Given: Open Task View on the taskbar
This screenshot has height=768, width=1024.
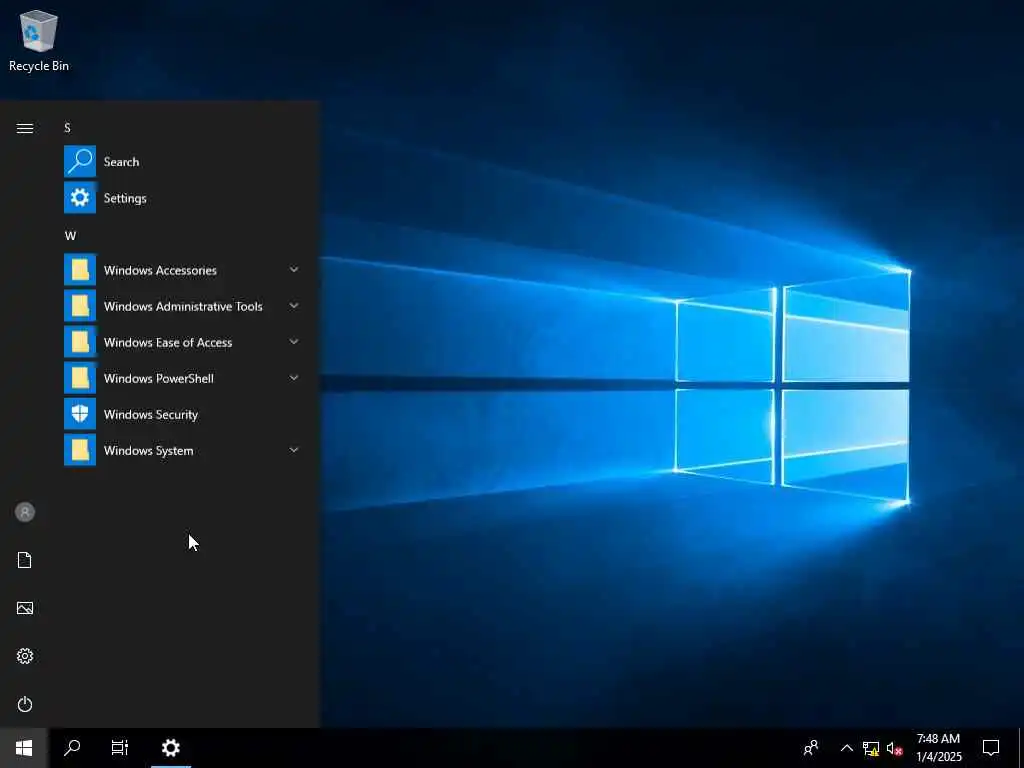Looking at the screenshot, I should pyautogui.click(x=120, y=748).
